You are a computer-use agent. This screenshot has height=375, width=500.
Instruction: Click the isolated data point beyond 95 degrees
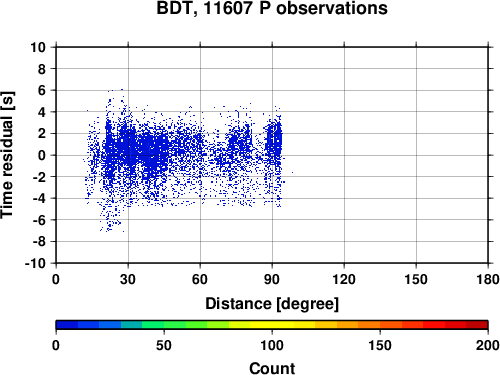tap(292, 172)
